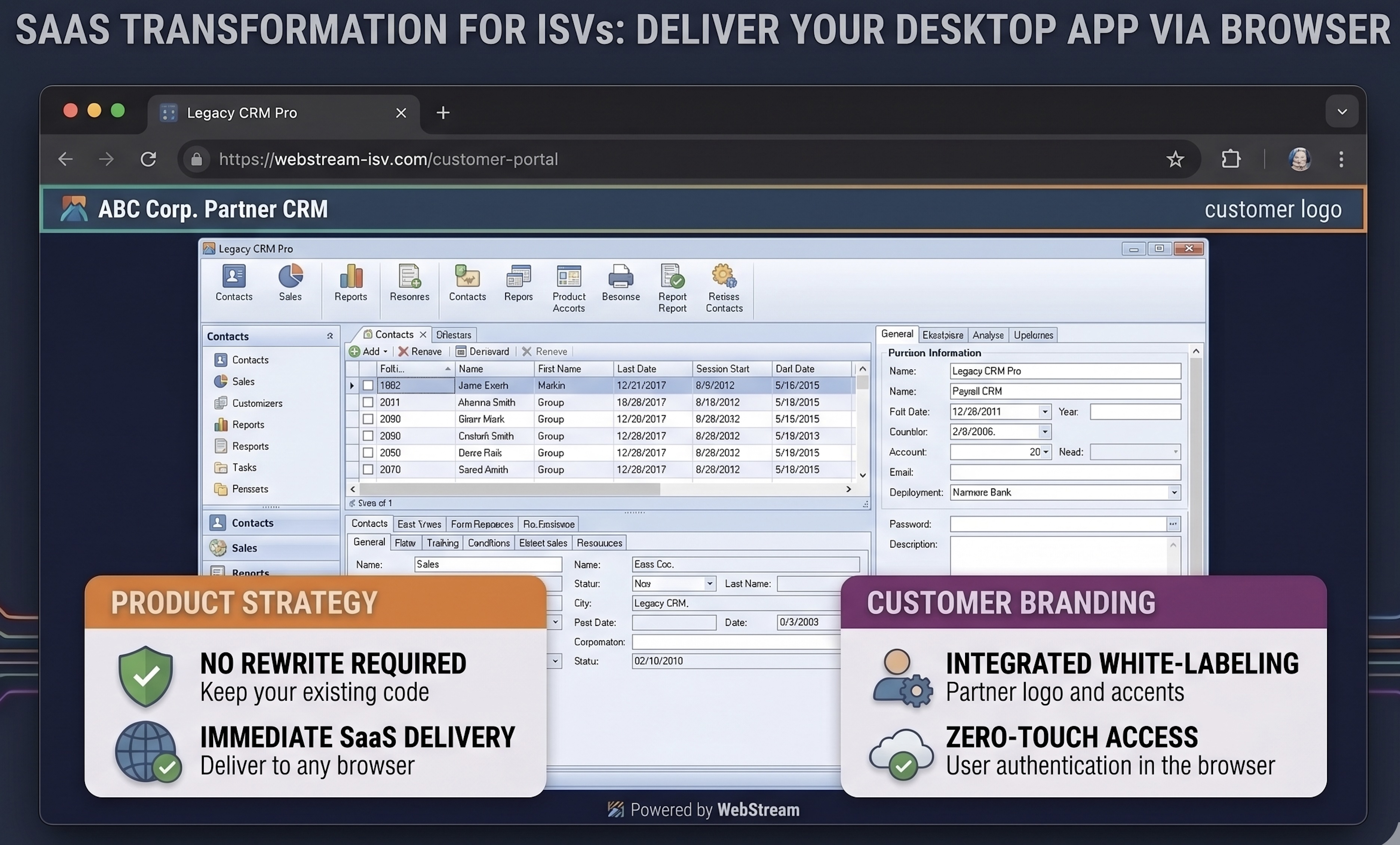Switch to the East Yrwes tab

419,524
